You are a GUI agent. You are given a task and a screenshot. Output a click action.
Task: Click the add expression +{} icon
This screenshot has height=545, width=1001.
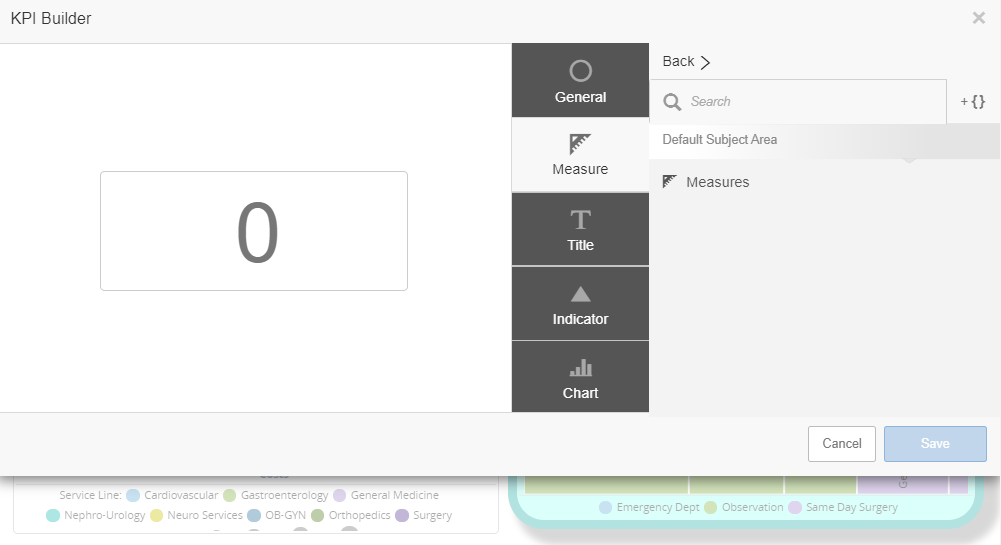(x=973, y=101)
